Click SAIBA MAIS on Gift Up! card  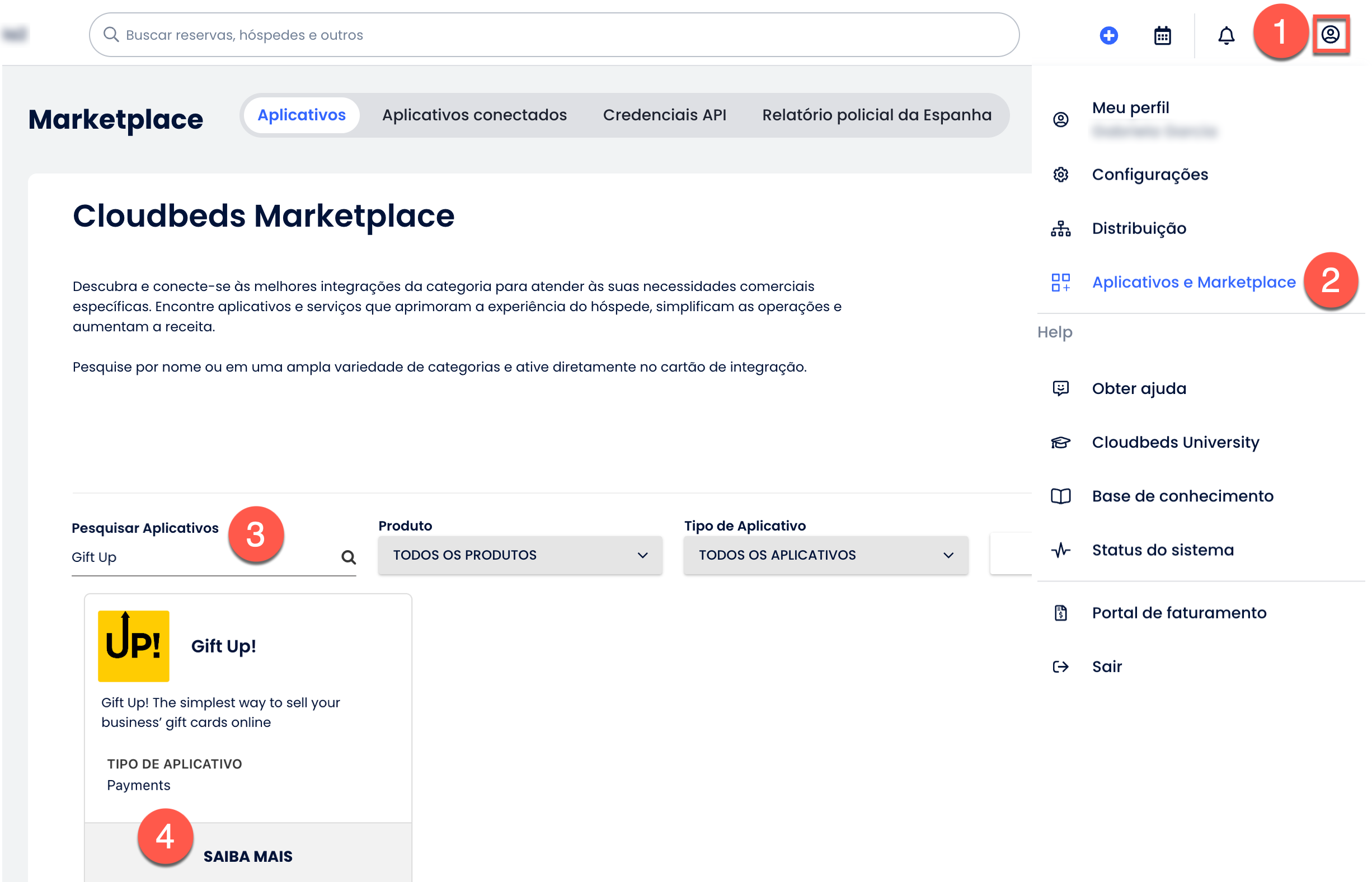(x=248, y=856)
